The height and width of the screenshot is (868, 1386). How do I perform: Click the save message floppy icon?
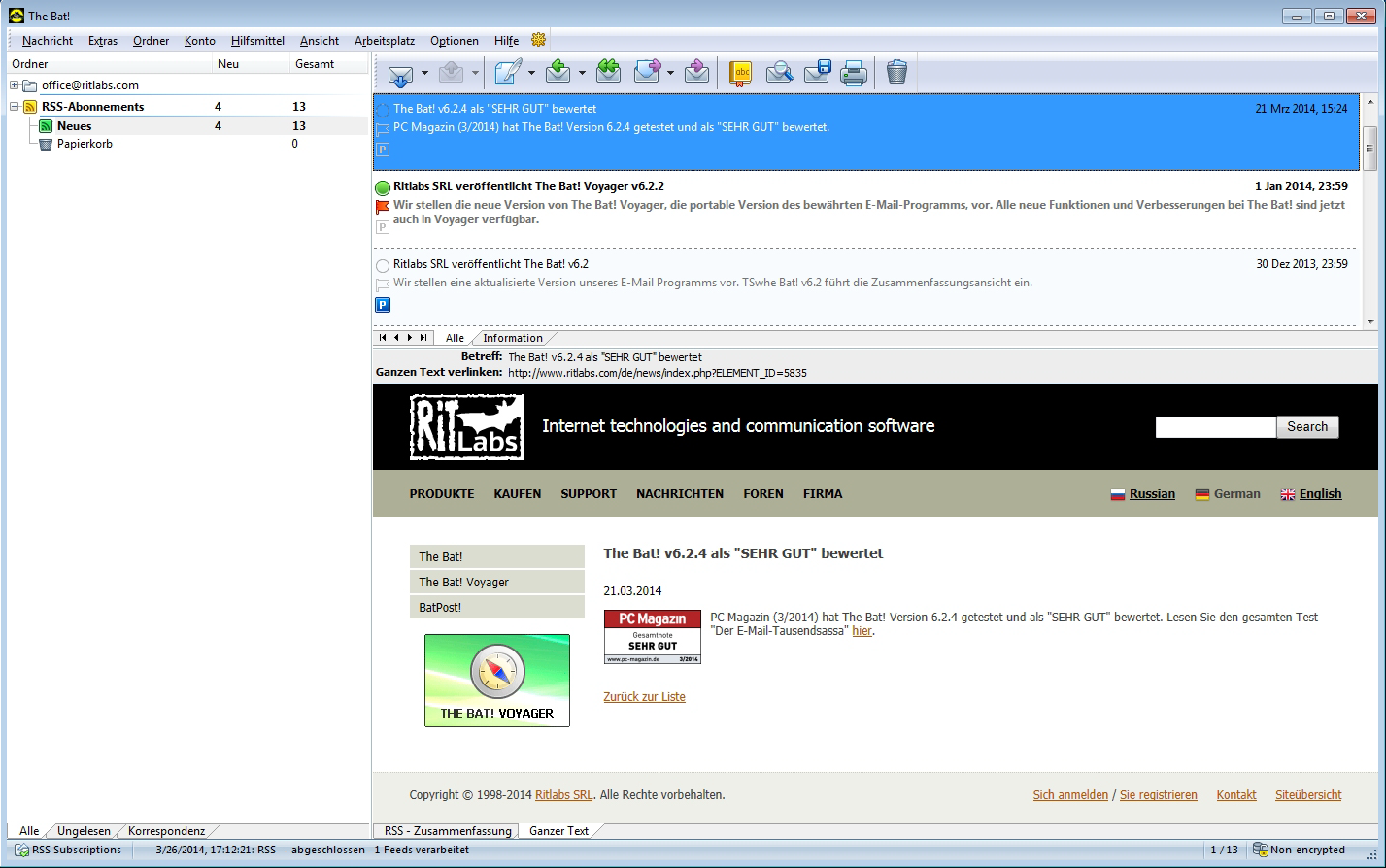(x=817, y=73)
